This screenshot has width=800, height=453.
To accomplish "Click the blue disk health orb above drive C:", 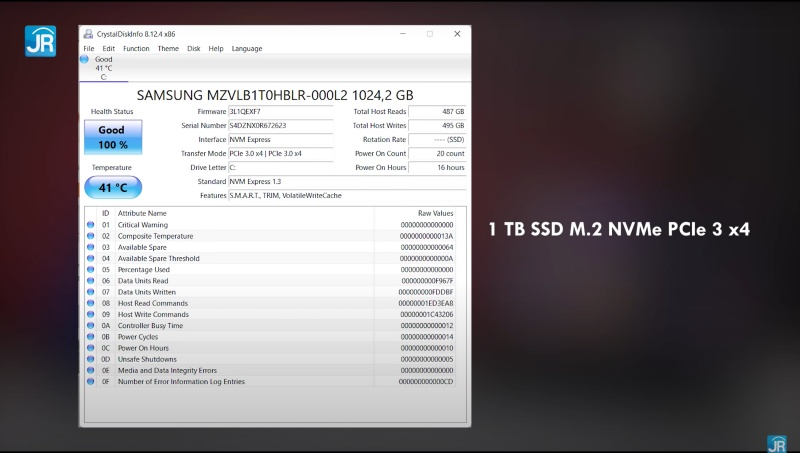I will coord(85,60).
